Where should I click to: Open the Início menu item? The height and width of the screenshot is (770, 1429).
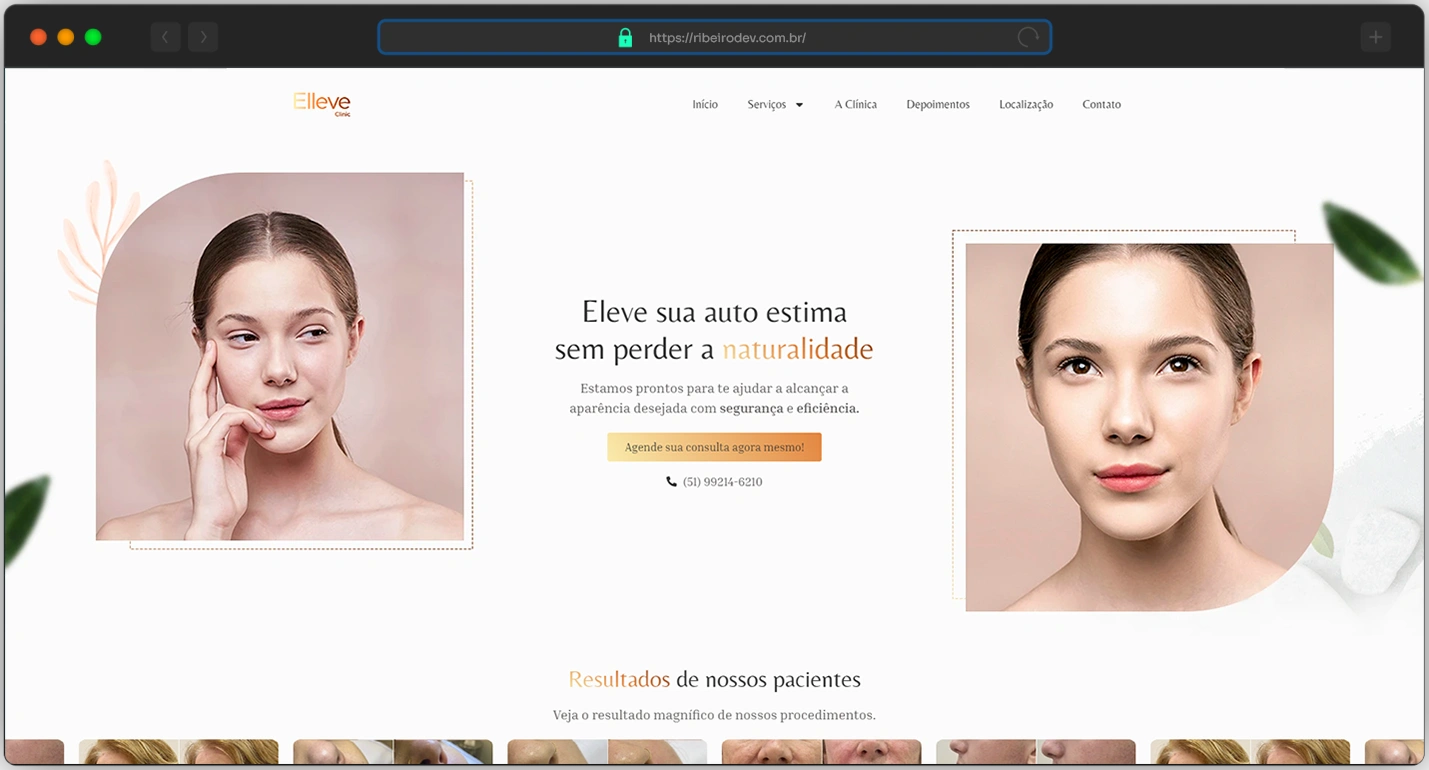tap(705, 104)
